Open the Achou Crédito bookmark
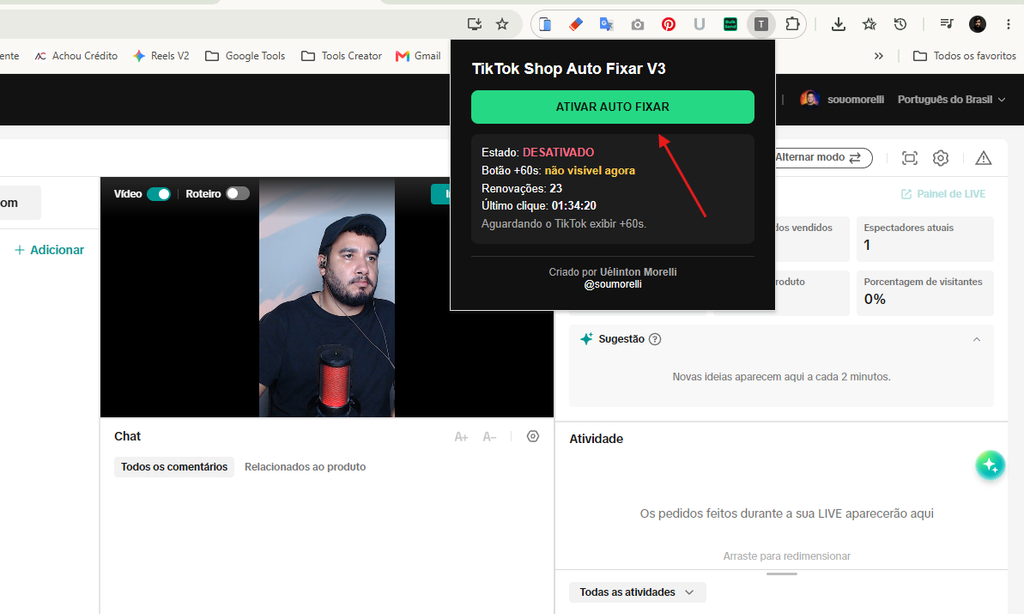Image resolution: width=1024 pixels, height=614 pixels. point(76,56)
